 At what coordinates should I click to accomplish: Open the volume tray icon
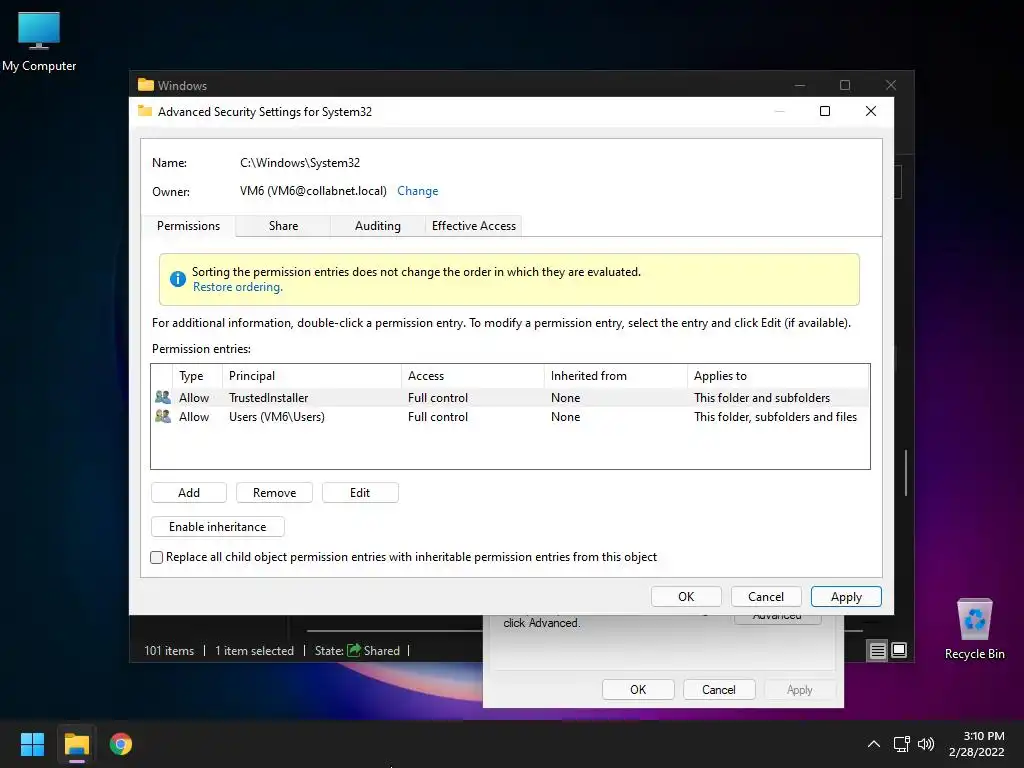pyautogui.click(x=925, y=744)
